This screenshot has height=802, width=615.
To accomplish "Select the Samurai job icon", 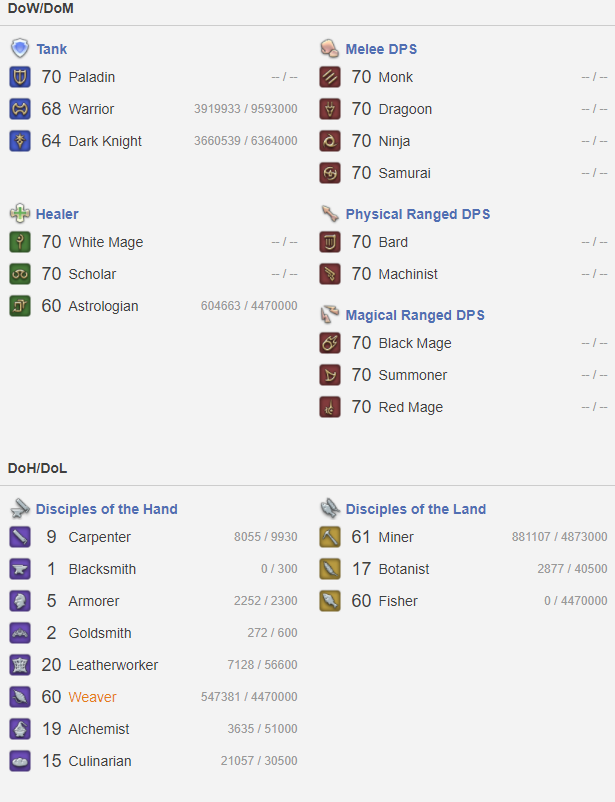I will click(x=330, y=173).
